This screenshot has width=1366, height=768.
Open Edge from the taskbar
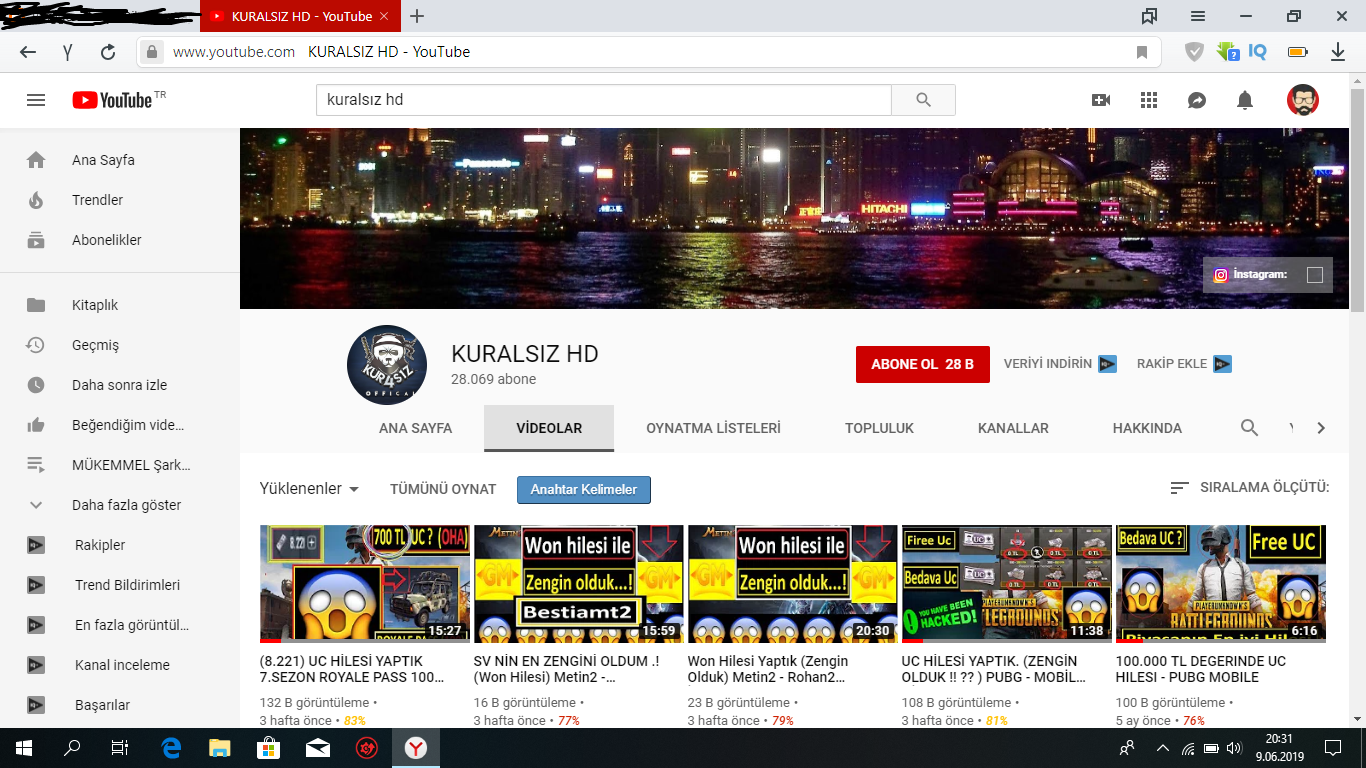[171, 748]
